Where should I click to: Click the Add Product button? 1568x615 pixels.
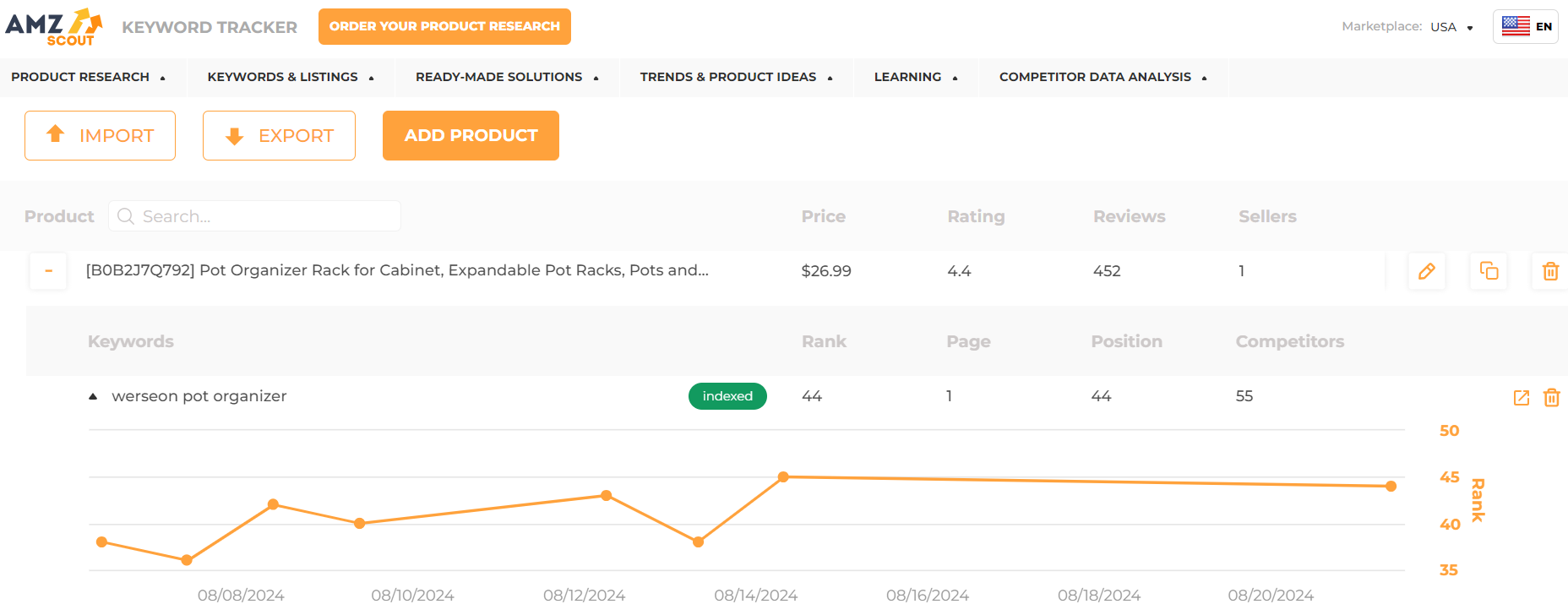pyautogui.click(x=471, y=135)
